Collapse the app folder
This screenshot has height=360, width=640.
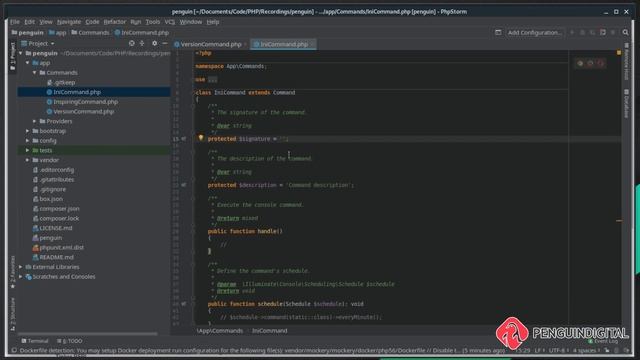pyautogui.click(x=28, y=63)
